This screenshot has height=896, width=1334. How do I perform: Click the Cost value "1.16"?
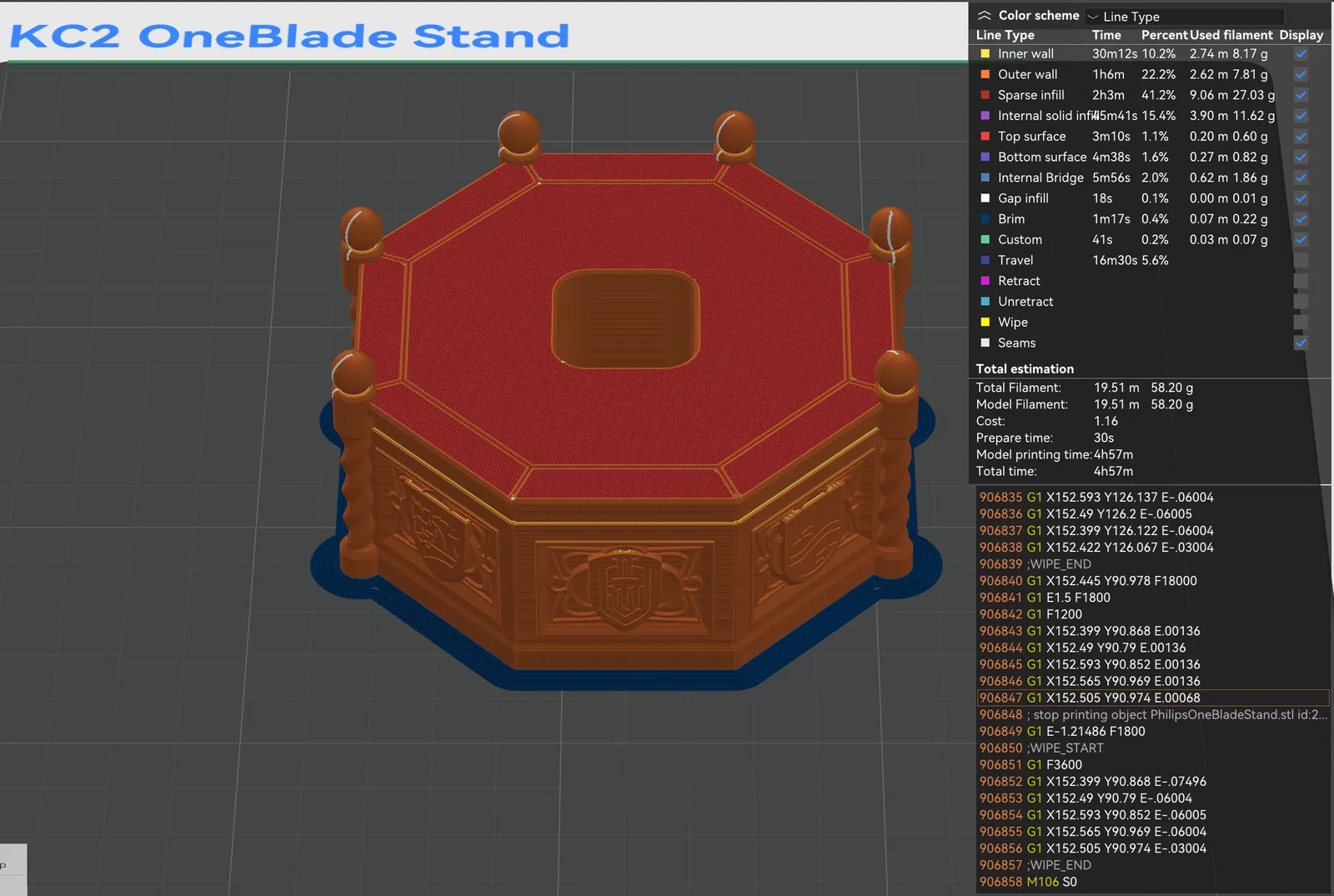point(1106,421)
